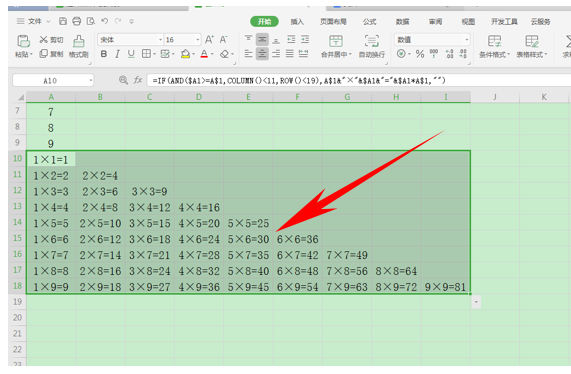Open the font name dropdown
The image size is (571, 374).
[x=160, y=39]
